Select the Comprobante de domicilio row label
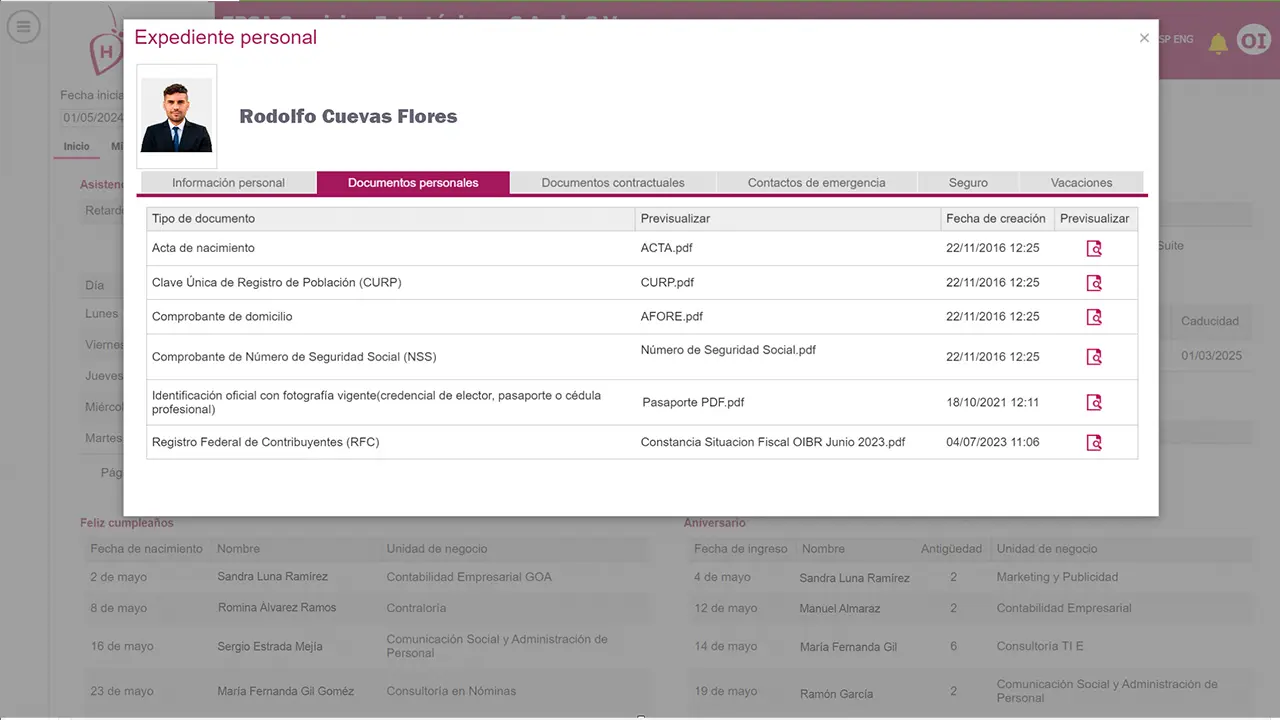 point(222,317)
